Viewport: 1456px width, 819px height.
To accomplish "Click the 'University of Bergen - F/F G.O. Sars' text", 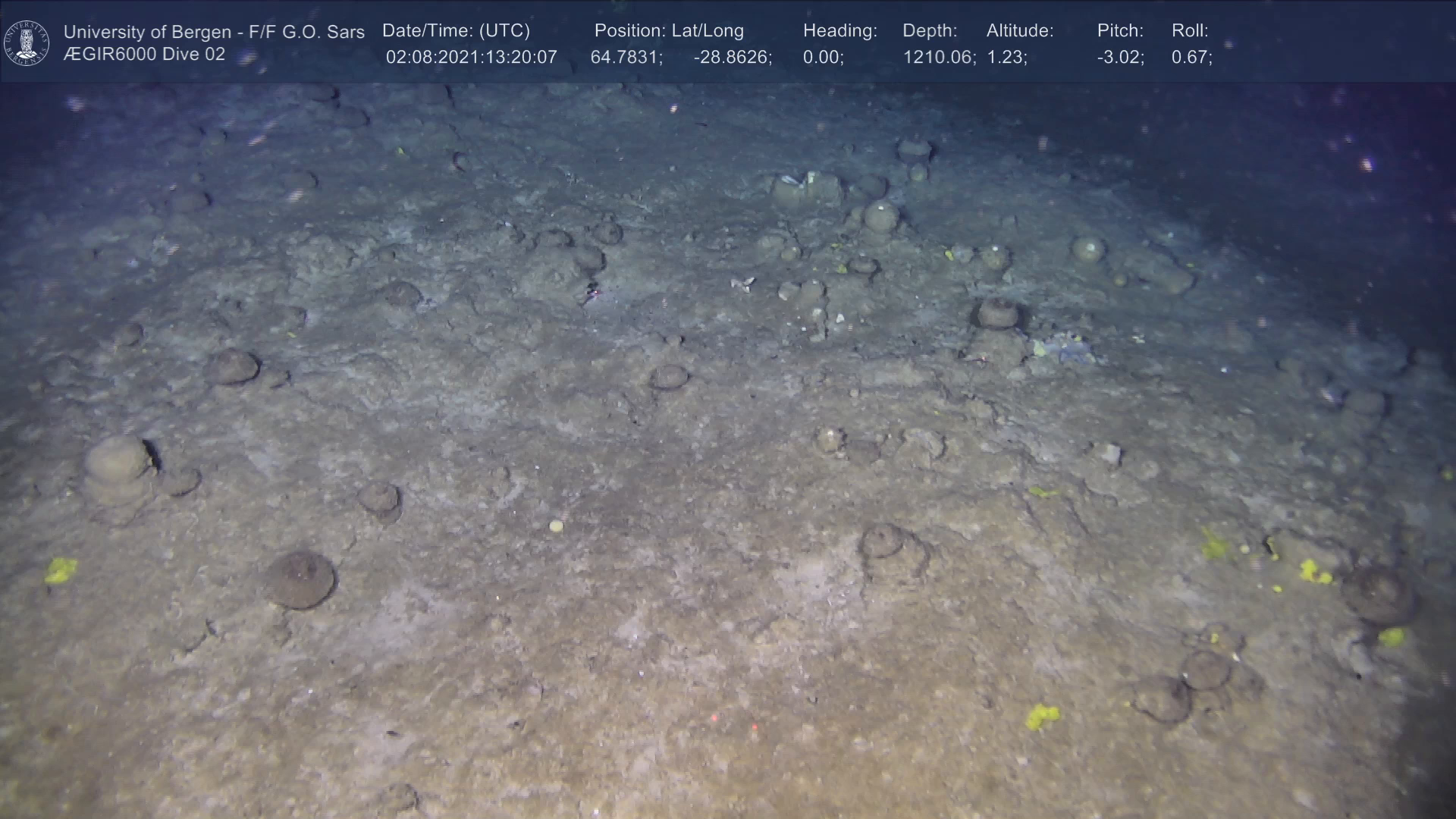I will pos(214,32).
